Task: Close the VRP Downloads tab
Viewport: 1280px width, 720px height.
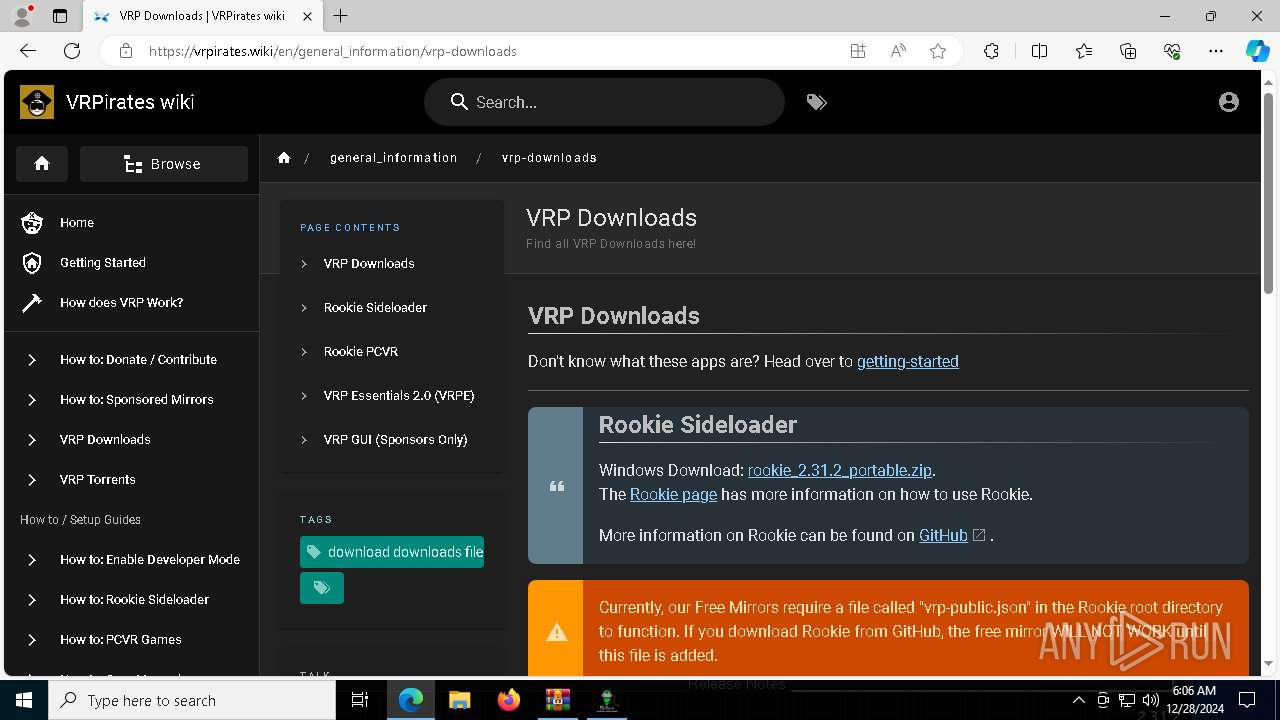Action: tap(308, 16)
